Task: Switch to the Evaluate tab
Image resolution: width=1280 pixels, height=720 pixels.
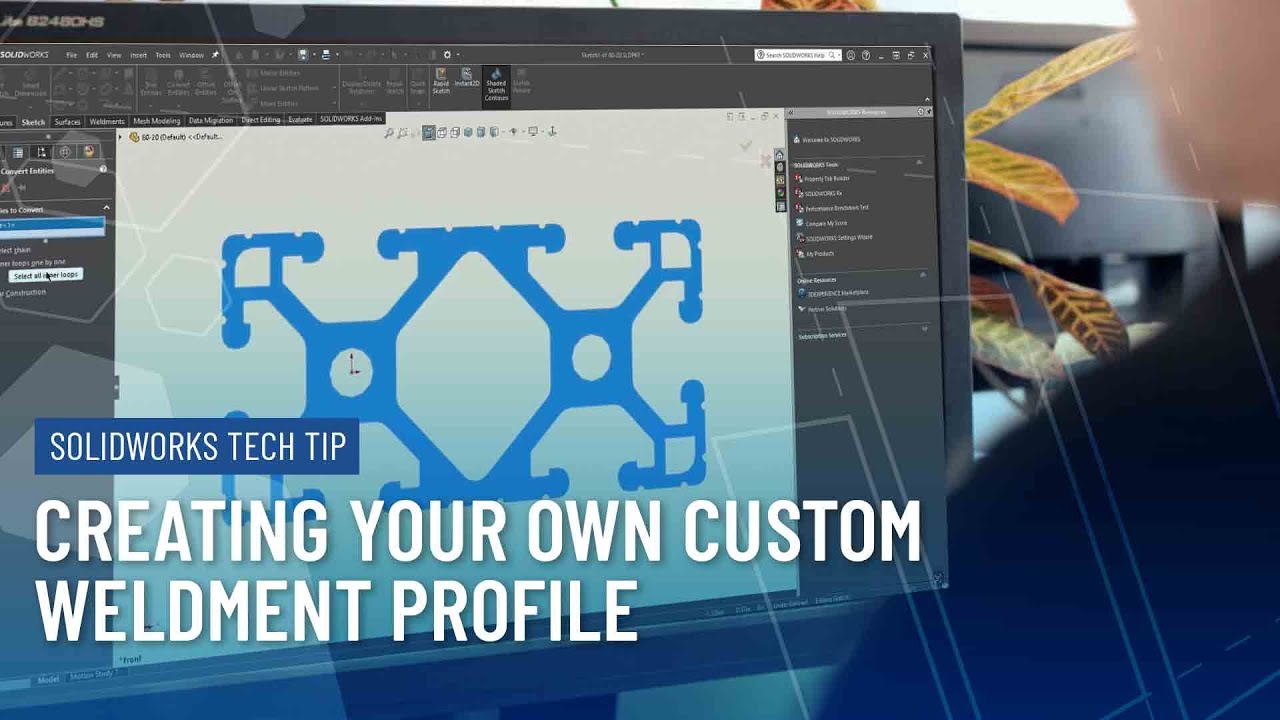Action: [x=300, y=120]
